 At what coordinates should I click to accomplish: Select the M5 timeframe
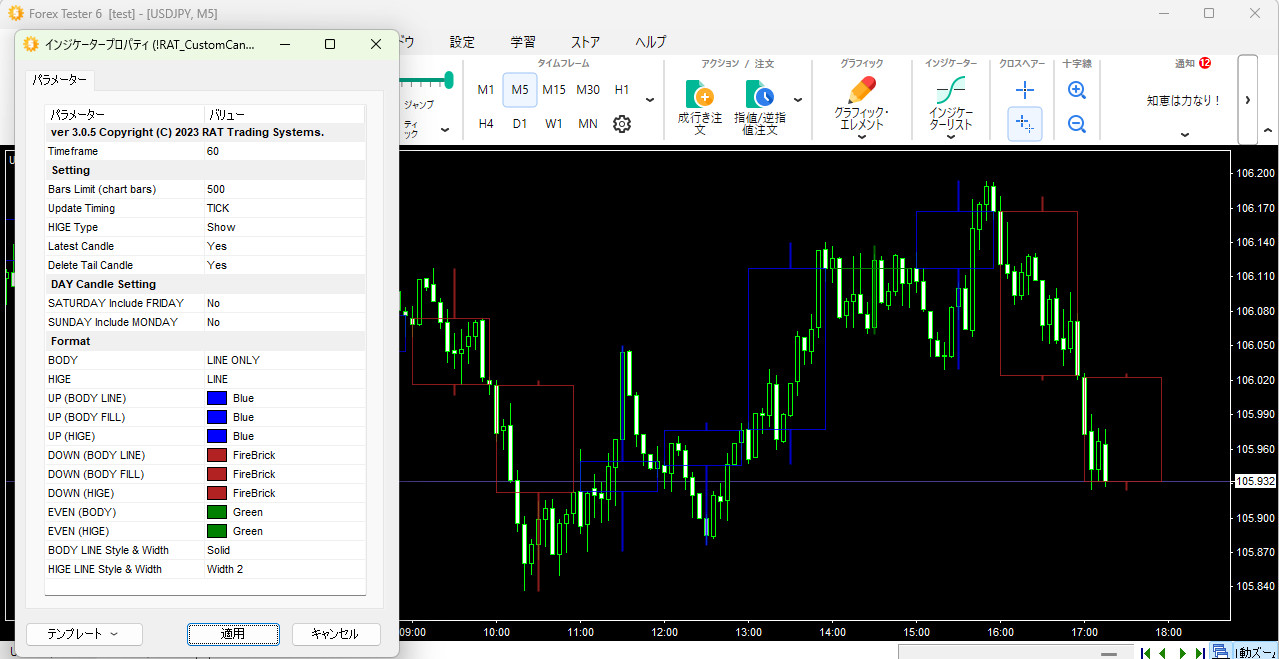tap(520, 90)
